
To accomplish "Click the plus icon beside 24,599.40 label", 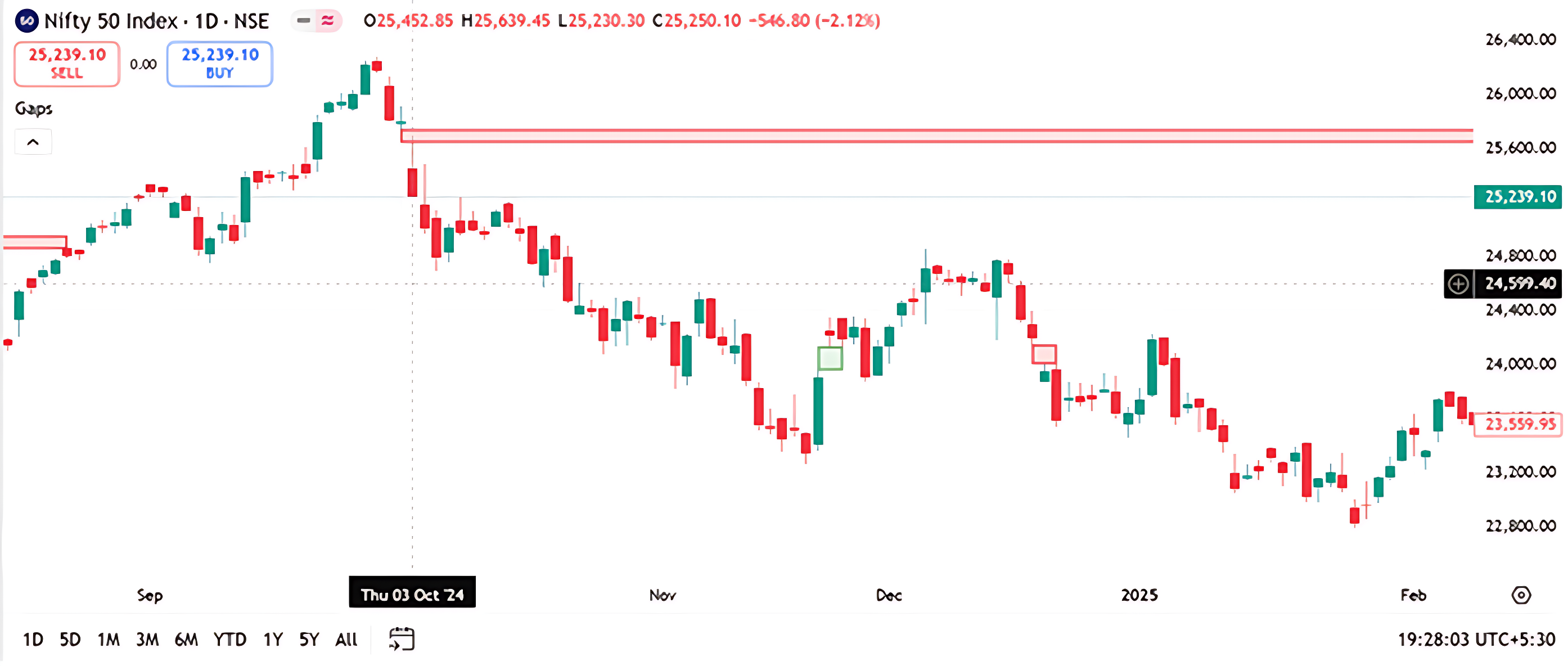I will click(1458, 283).
